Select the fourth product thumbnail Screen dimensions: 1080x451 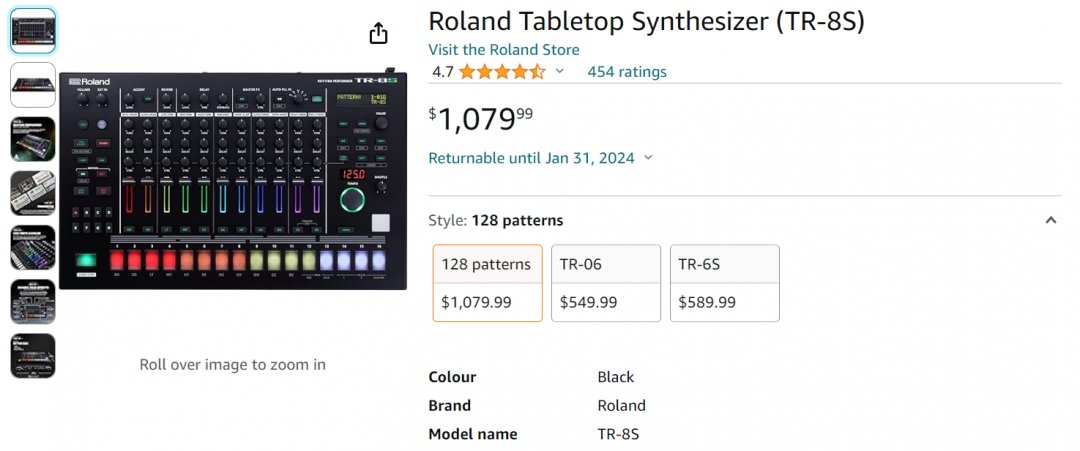33,193
